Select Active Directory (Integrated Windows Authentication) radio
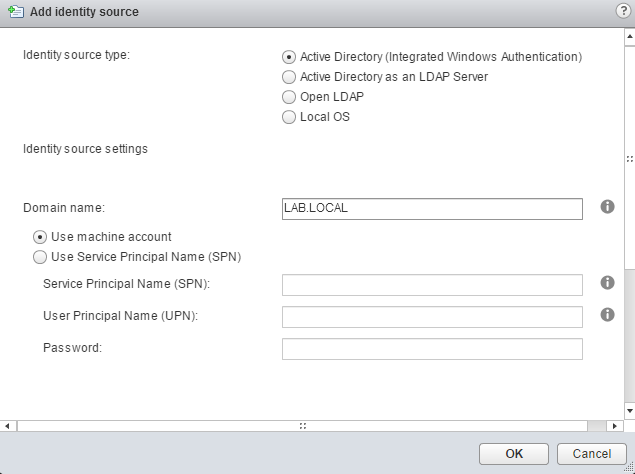Viewport: 635px width, 474px height. (290, 57)
